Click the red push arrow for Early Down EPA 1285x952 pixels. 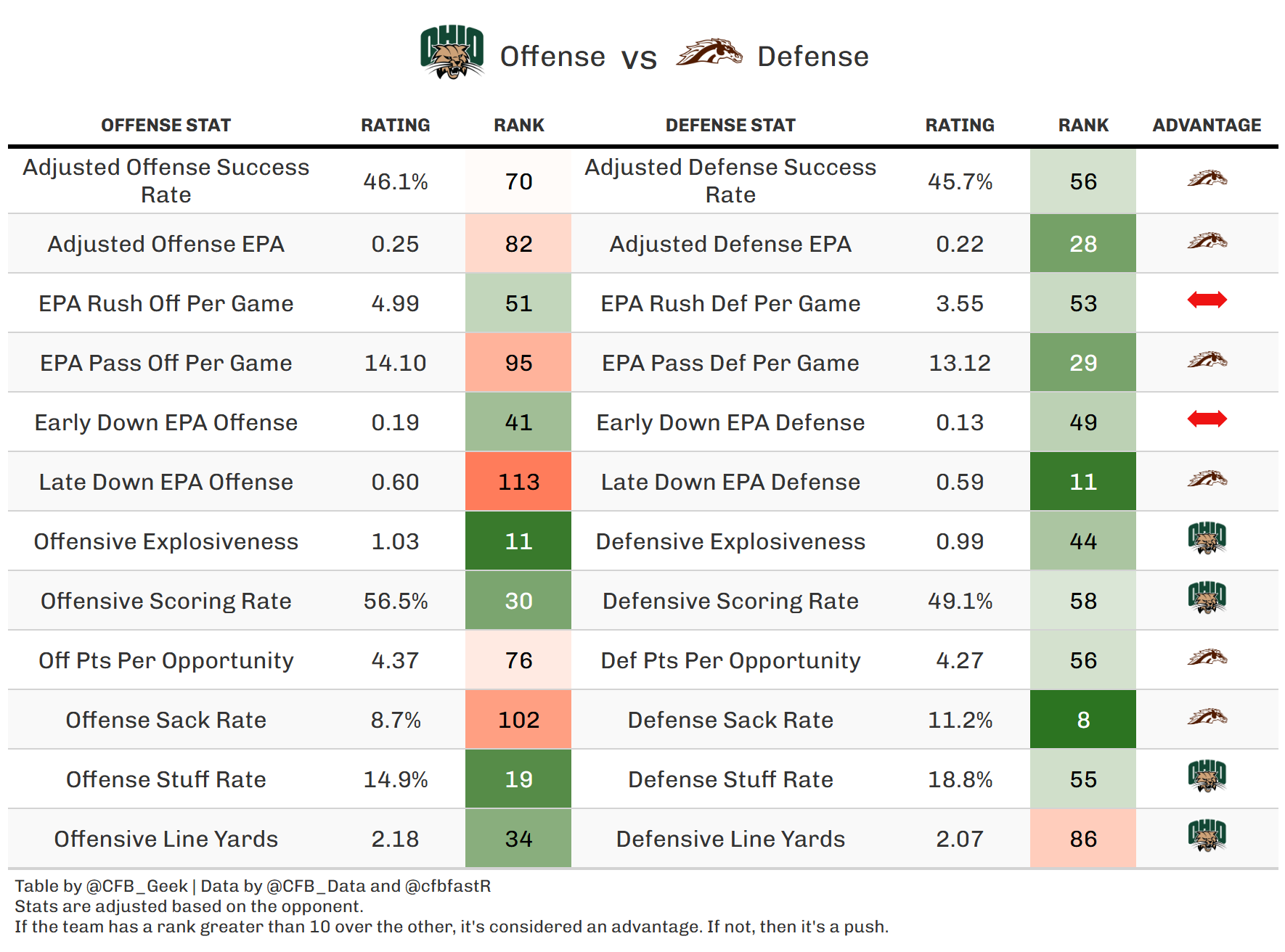coord(1207,419)
